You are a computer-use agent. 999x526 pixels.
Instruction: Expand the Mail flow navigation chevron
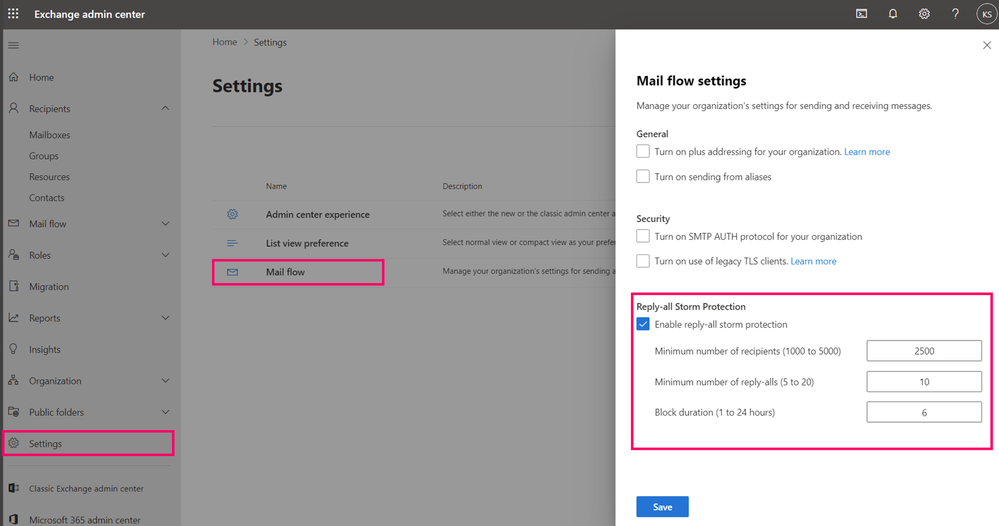(x=165, y=224)
